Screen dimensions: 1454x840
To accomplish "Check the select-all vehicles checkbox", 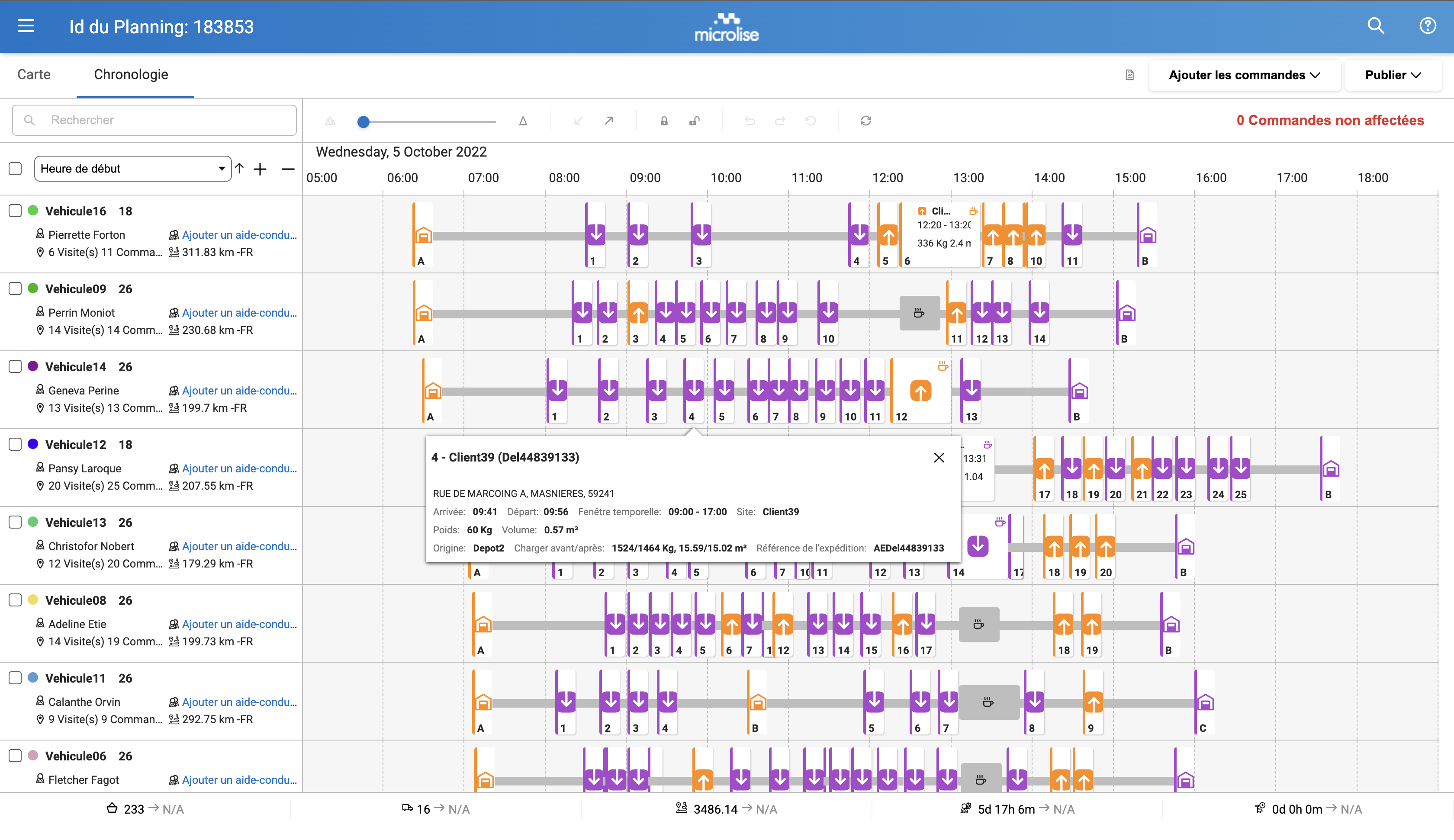I will (16, 169).
